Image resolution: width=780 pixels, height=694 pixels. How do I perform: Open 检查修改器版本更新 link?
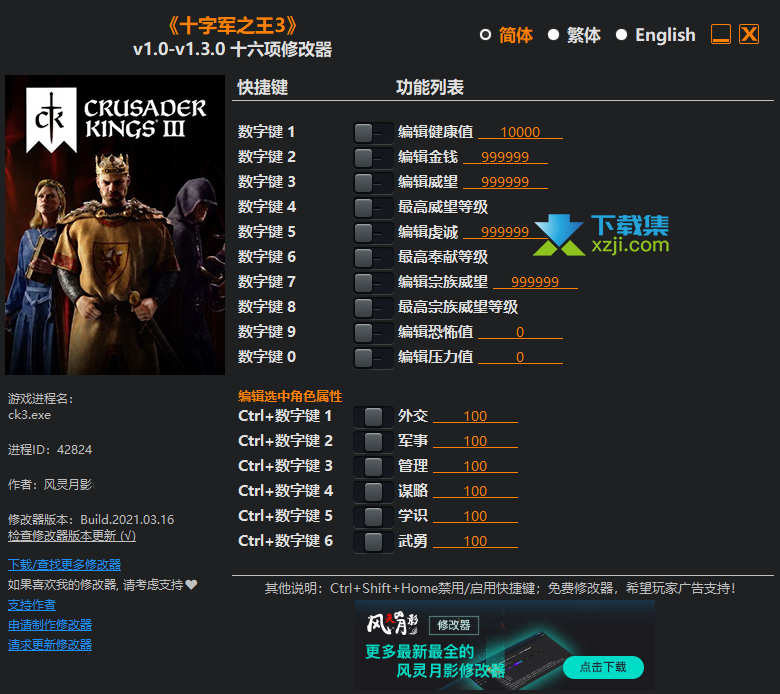click(x=72, y=536)
